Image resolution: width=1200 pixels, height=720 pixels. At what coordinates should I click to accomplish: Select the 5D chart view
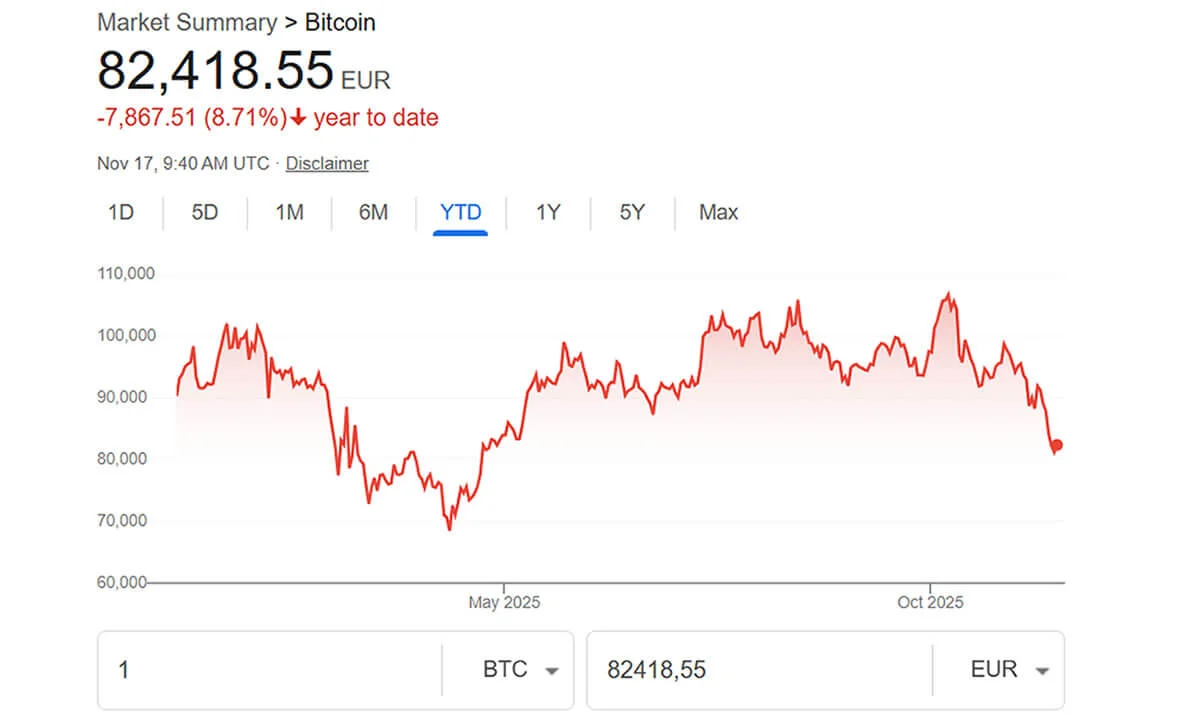click(x=203, y=212)
